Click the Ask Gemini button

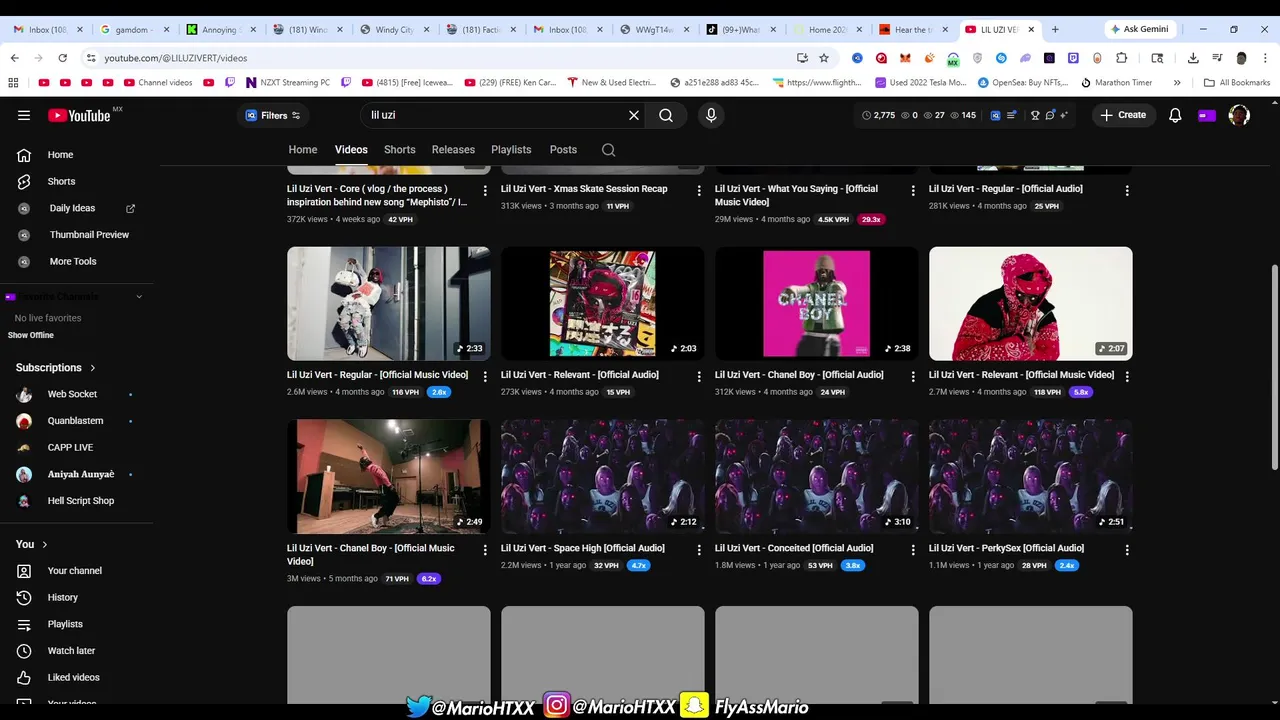[1139, 29]
